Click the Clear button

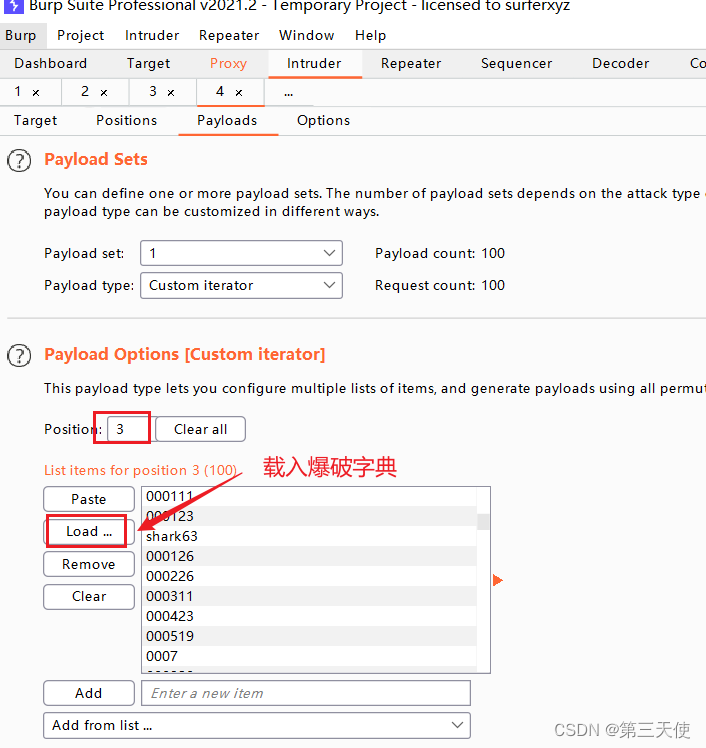(x=89, y=596)
